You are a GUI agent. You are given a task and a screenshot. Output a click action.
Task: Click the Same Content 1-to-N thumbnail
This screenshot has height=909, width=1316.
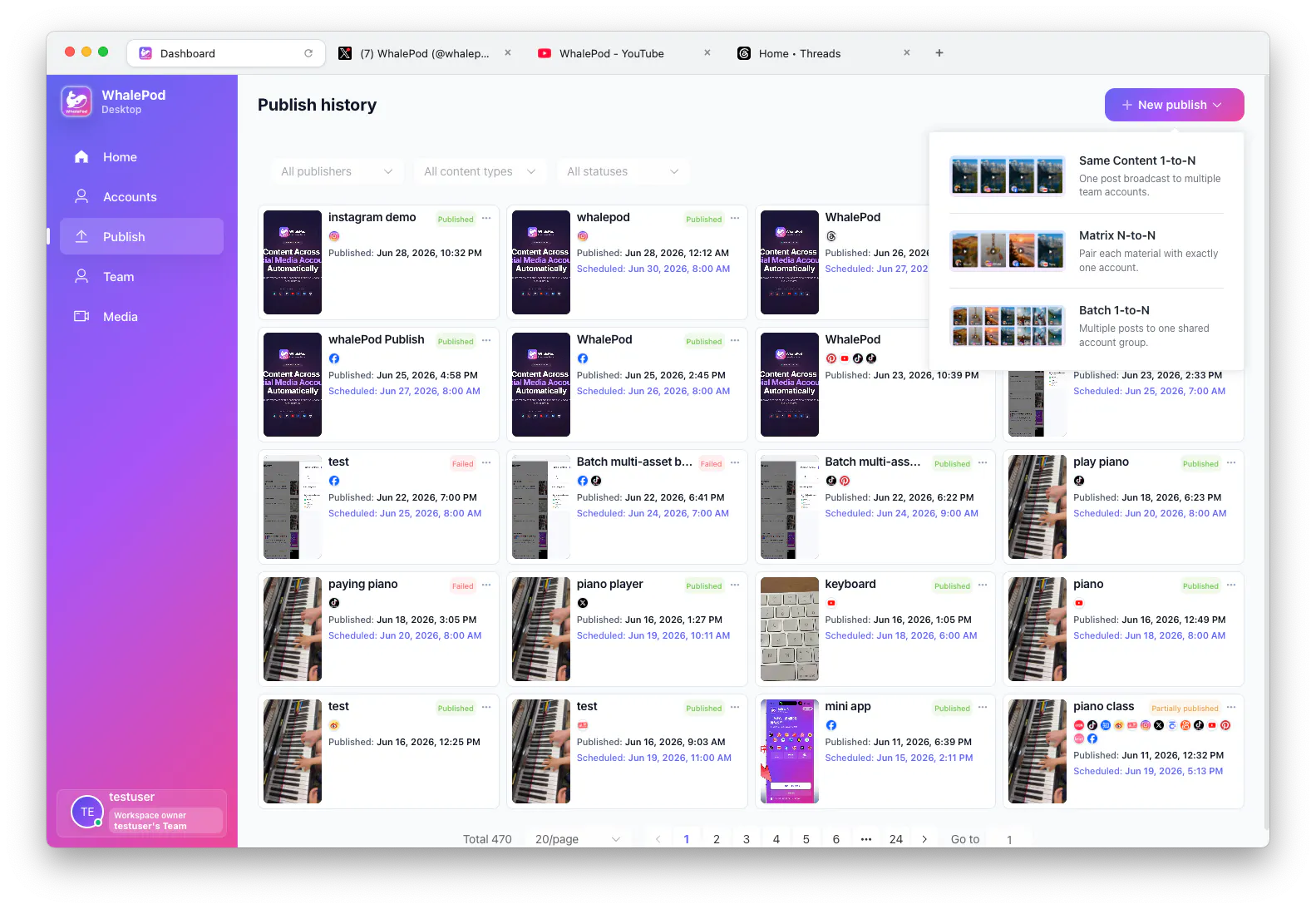[1008, 175]
